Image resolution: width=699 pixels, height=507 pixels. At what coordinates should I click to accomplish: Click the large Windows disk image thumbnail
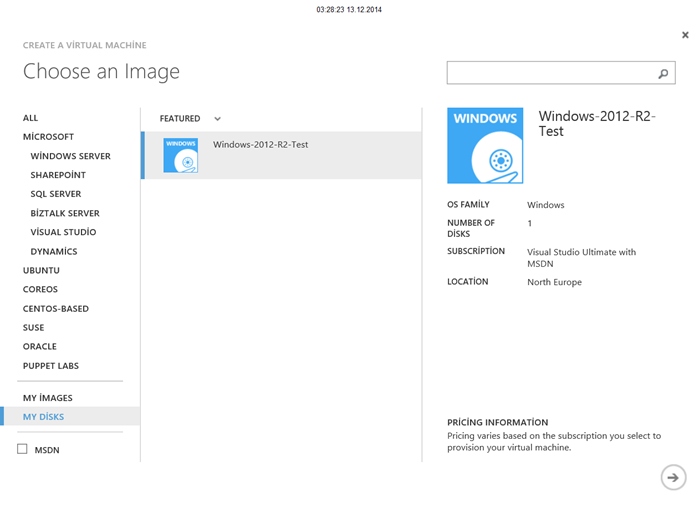tap(485, 145)
